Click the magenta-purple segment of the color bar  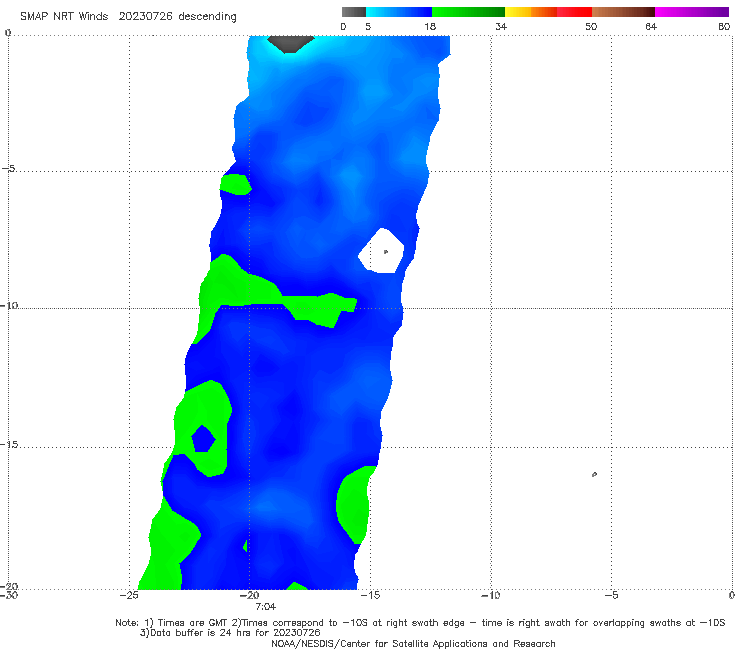click(x=692, y=12)
